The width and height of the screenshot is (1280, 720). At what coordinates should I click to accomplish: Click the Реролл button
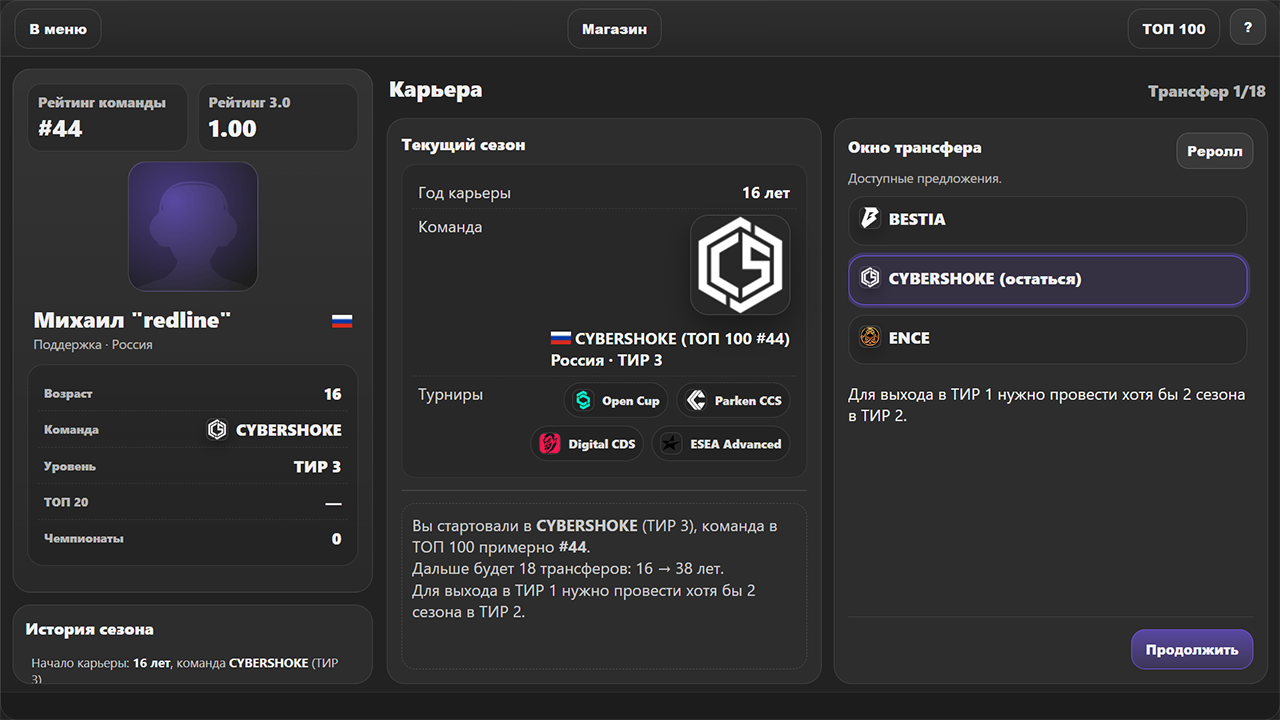[x=1214, y=151]
